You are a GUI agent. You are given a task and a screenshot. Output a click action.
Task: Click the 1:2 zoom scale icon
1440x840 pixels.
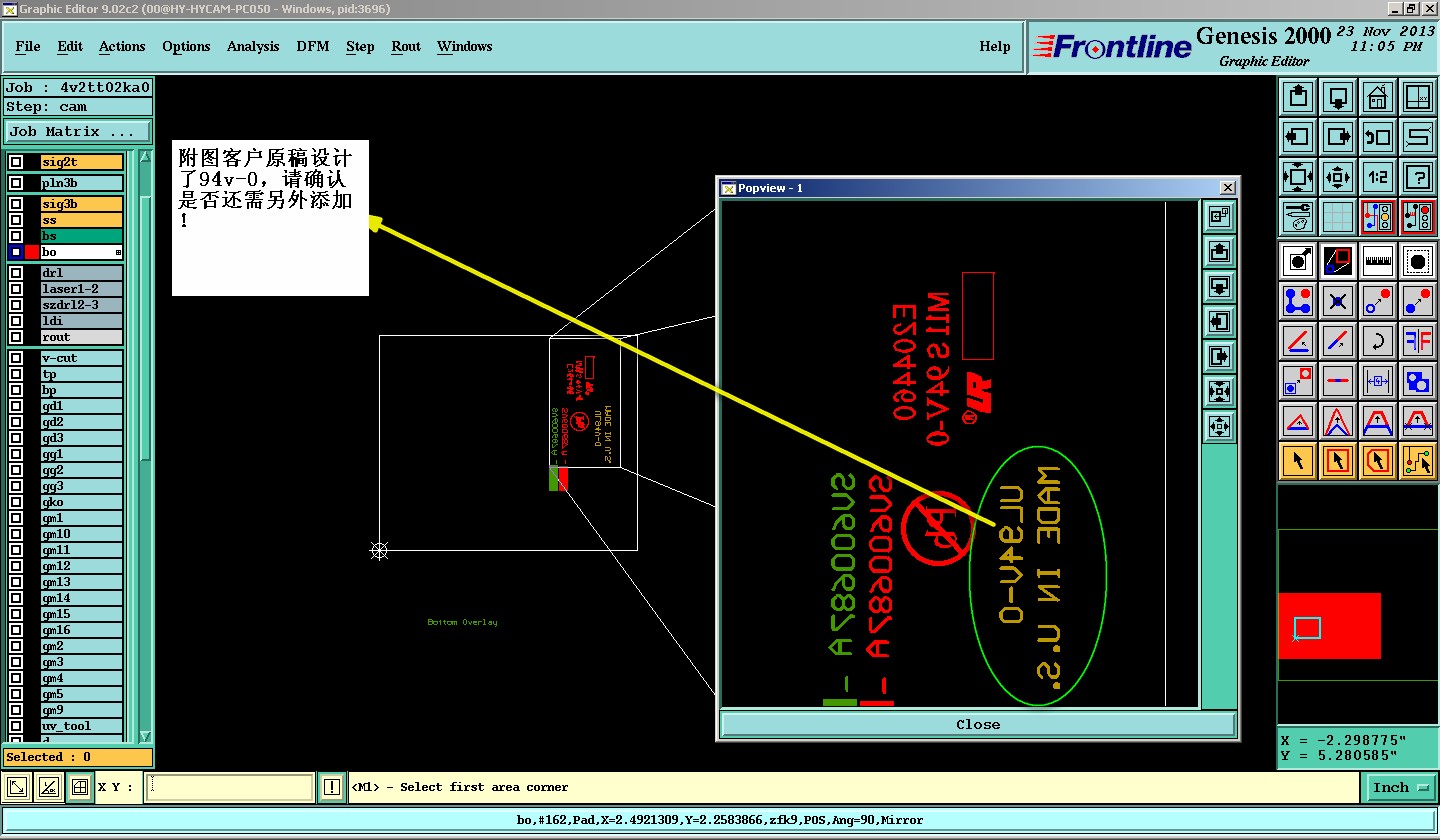(x=1378, y=177)
